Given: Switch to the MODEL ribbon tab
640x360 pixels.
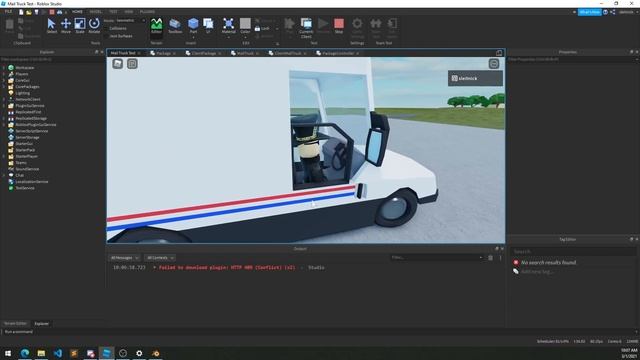Looking at the screenshot, I should pyautogui.click(x=96, y=12).
